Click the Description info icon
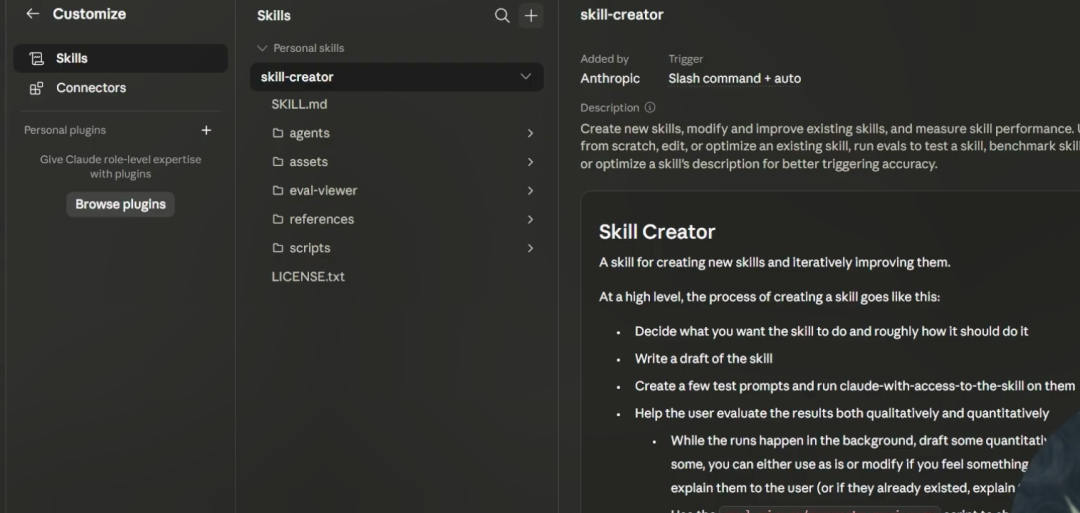The image size is (1080, 513). [x=650, y=107]
